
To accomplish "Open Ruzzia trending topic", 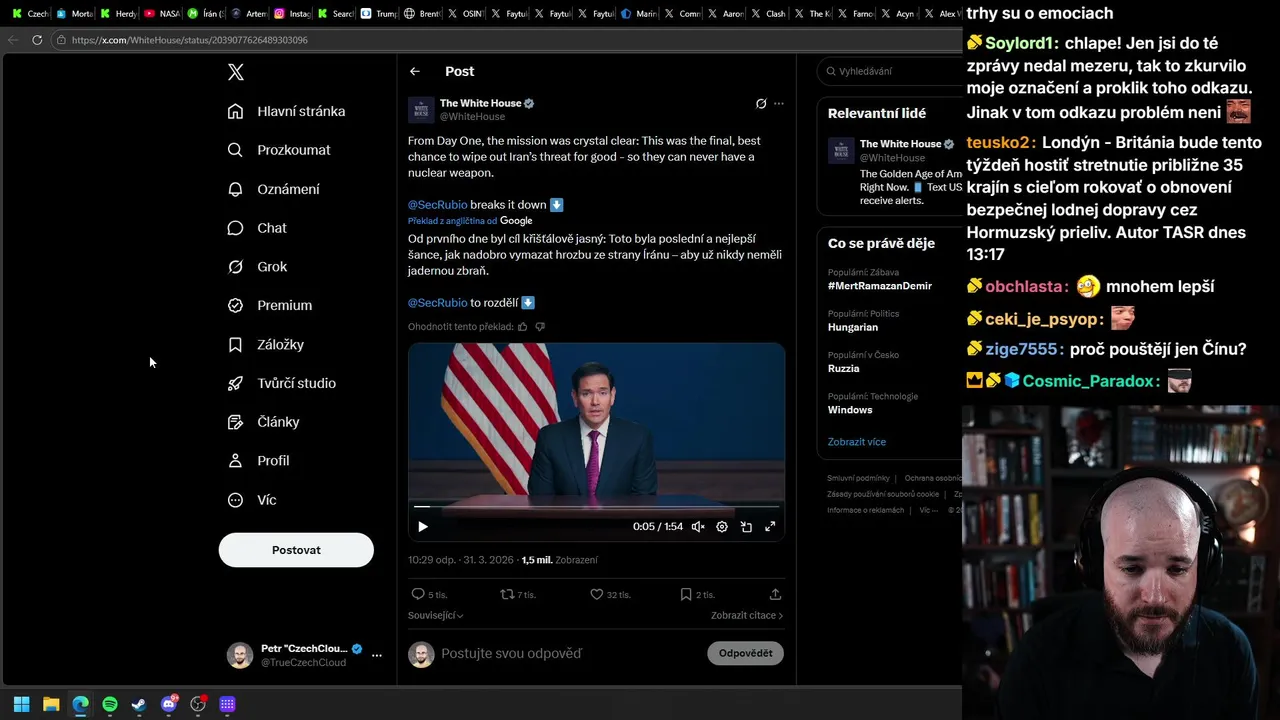I will 844,369.
